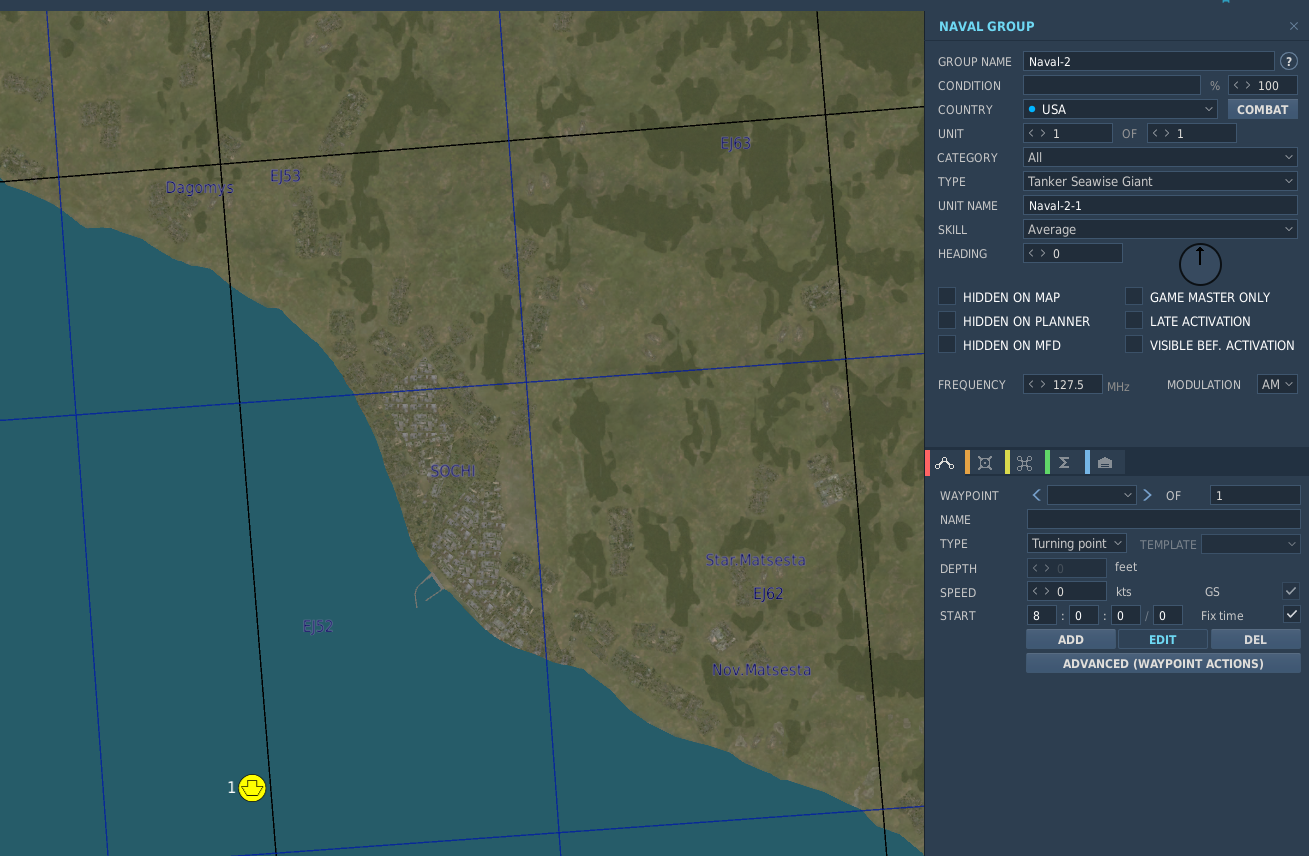This screenshot has height=856, width=1309.
Task: Click the DEL waypoint button
Action: 1256,639
